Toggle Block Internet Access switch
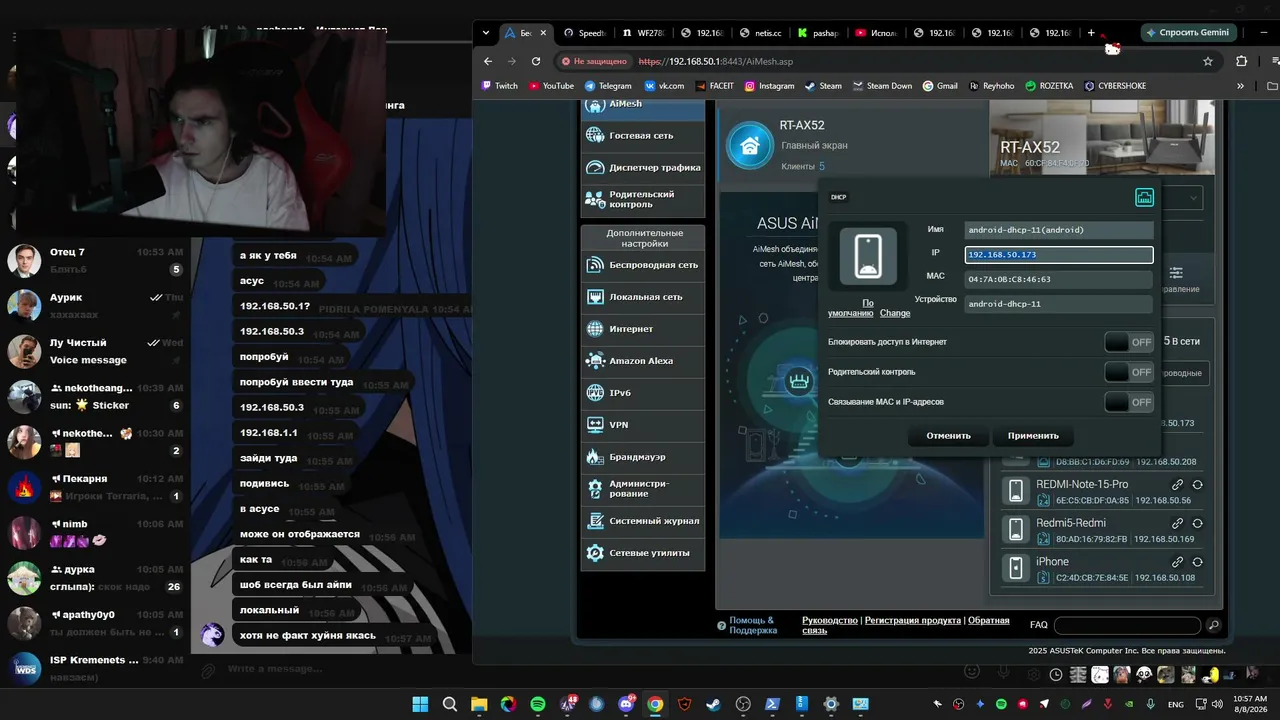The height and width of the screenshot is (720, 1280). point(1129,342)
